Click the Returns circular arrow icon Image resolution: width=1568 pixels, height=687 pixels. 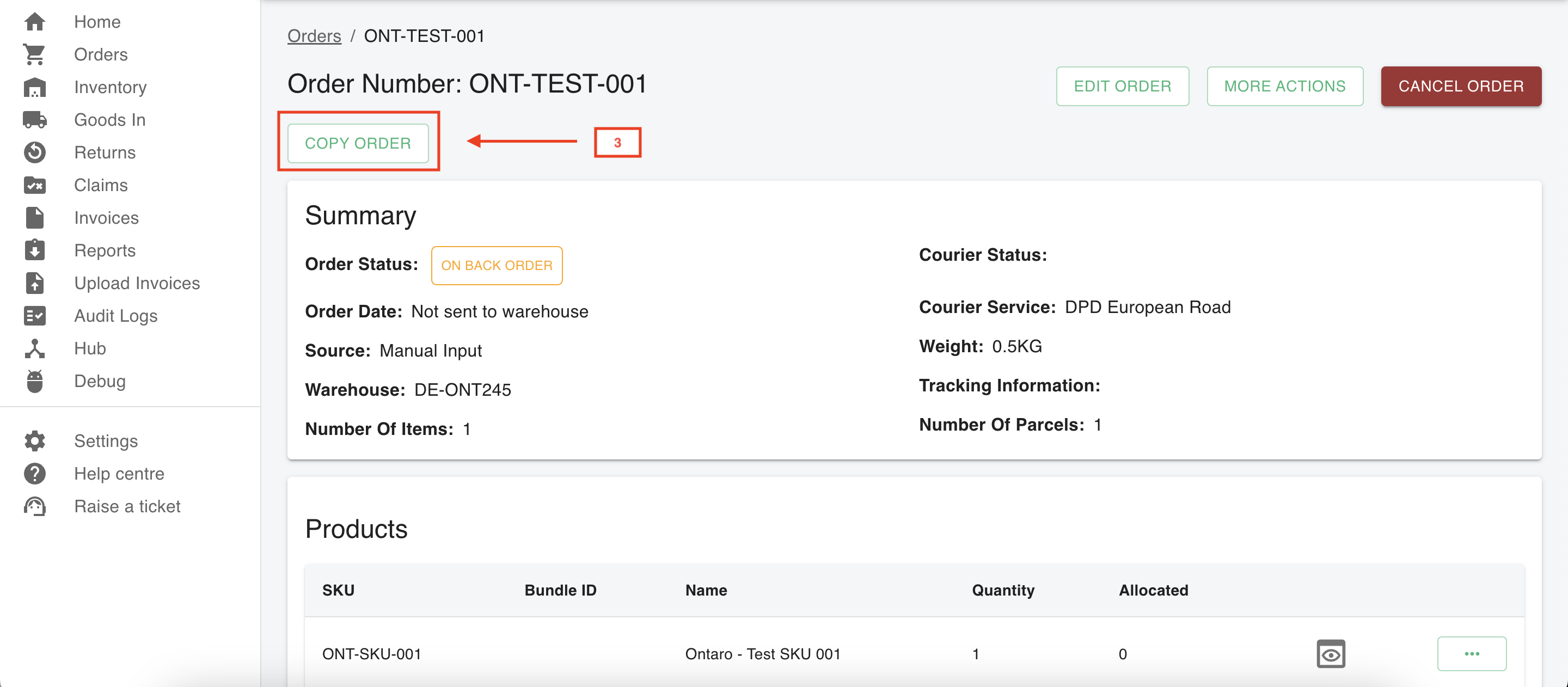point(35,153)
